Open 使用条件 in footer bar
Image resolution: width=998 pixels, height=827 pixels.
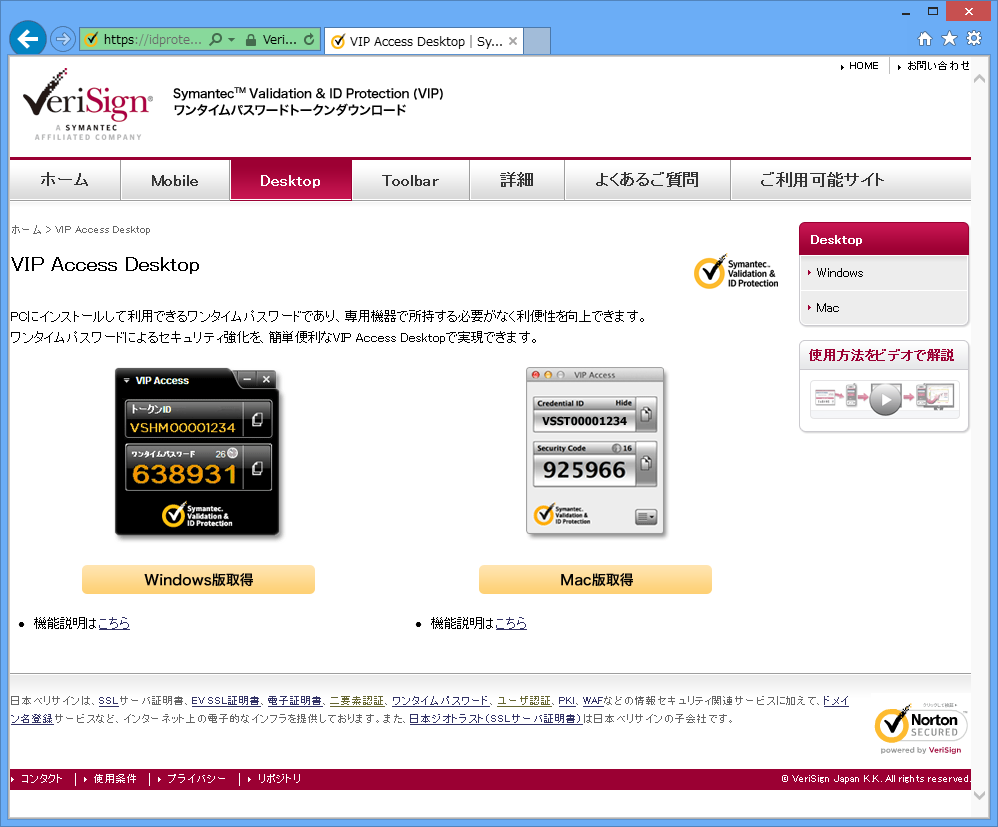[115, 779]
